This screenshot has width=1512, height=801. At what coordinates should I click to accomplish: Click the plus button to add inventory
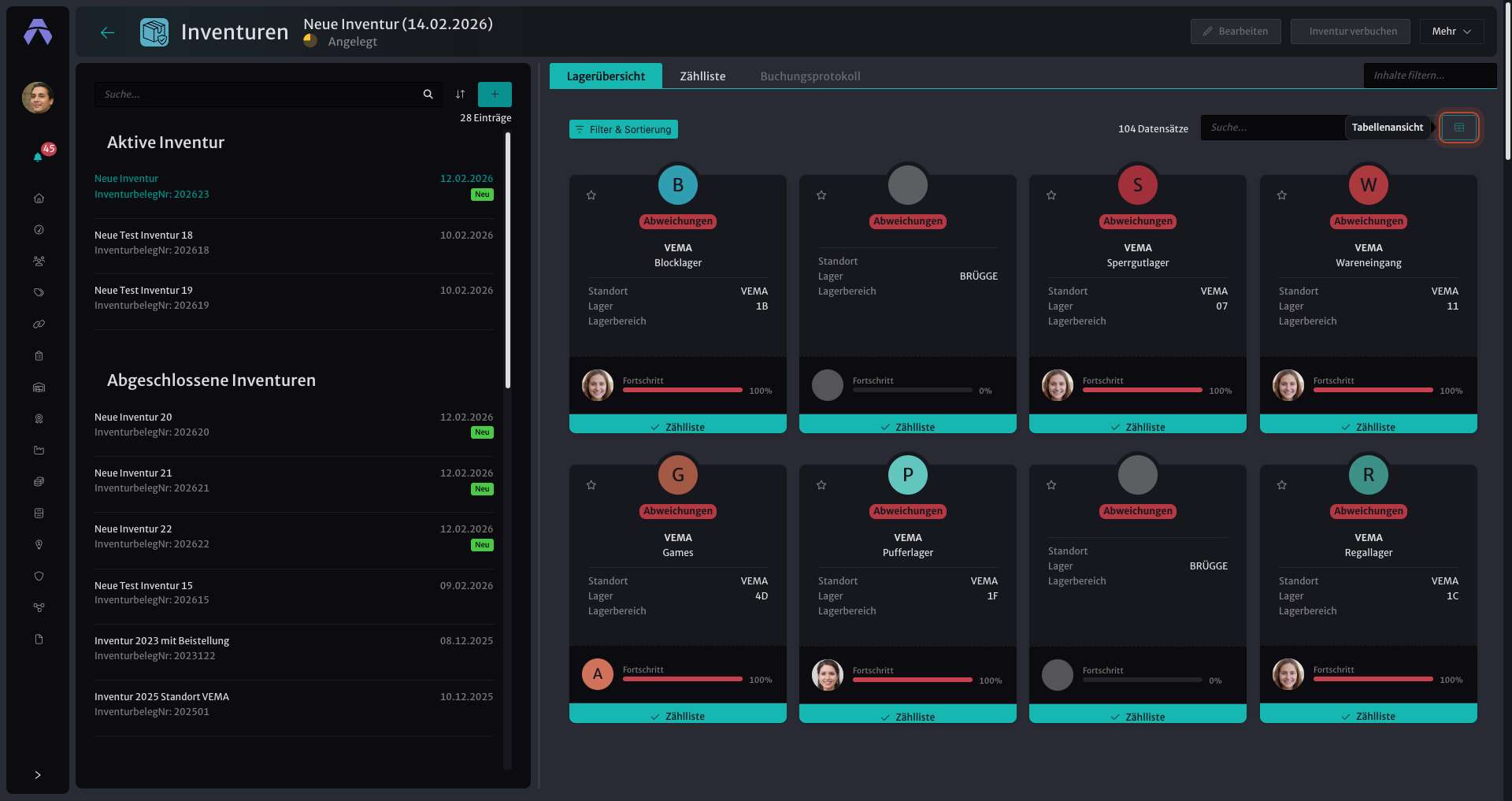(495, 95)
